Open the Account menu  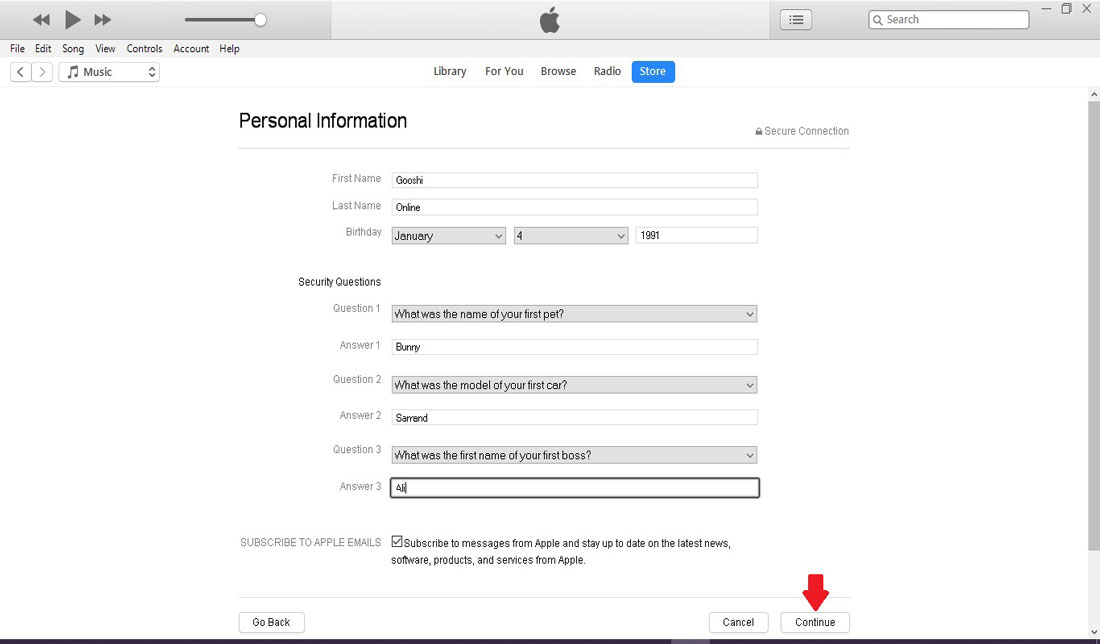[191, 48]
